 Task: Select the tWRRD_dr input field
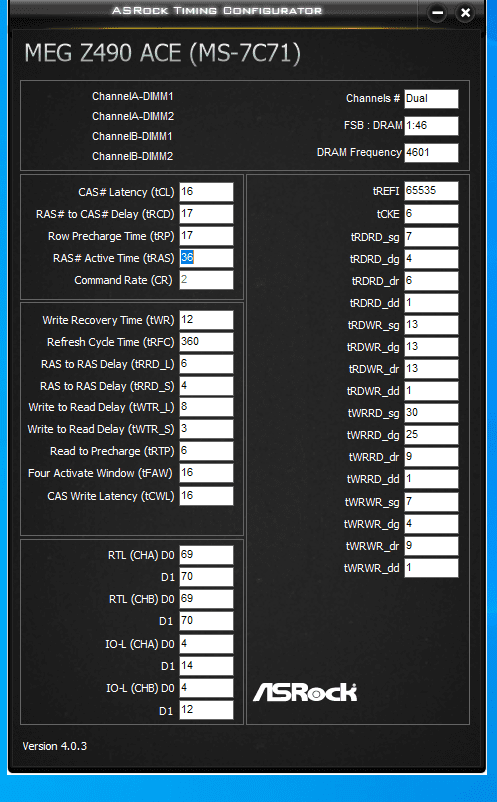coord(431,457)
